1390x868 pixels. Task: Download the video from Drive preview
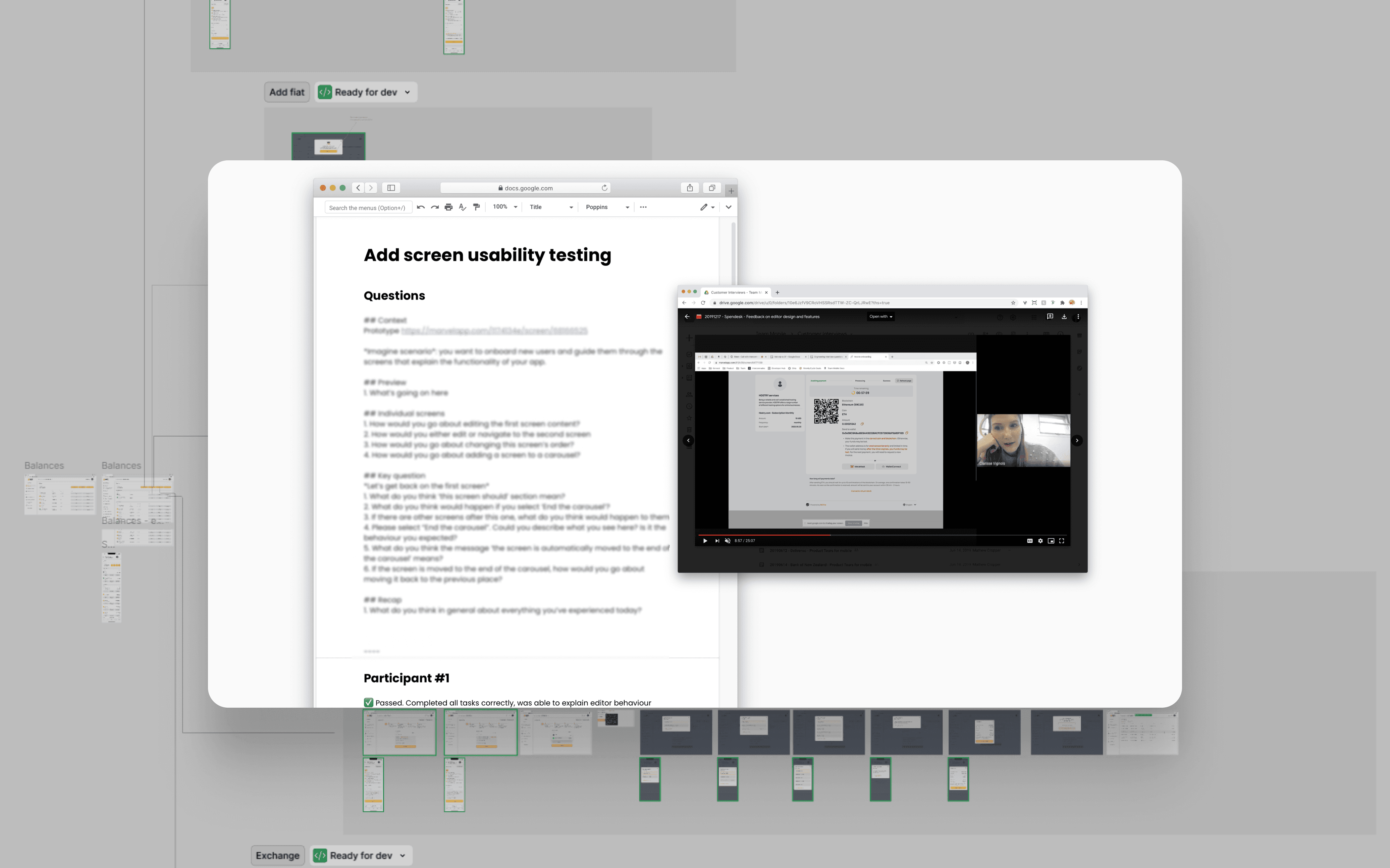pyautogui.click(x=1064, y=316)
